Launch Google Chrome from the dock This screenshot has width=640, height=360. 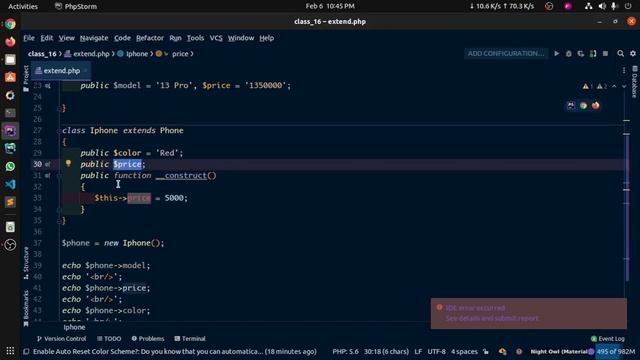point(10,24)
